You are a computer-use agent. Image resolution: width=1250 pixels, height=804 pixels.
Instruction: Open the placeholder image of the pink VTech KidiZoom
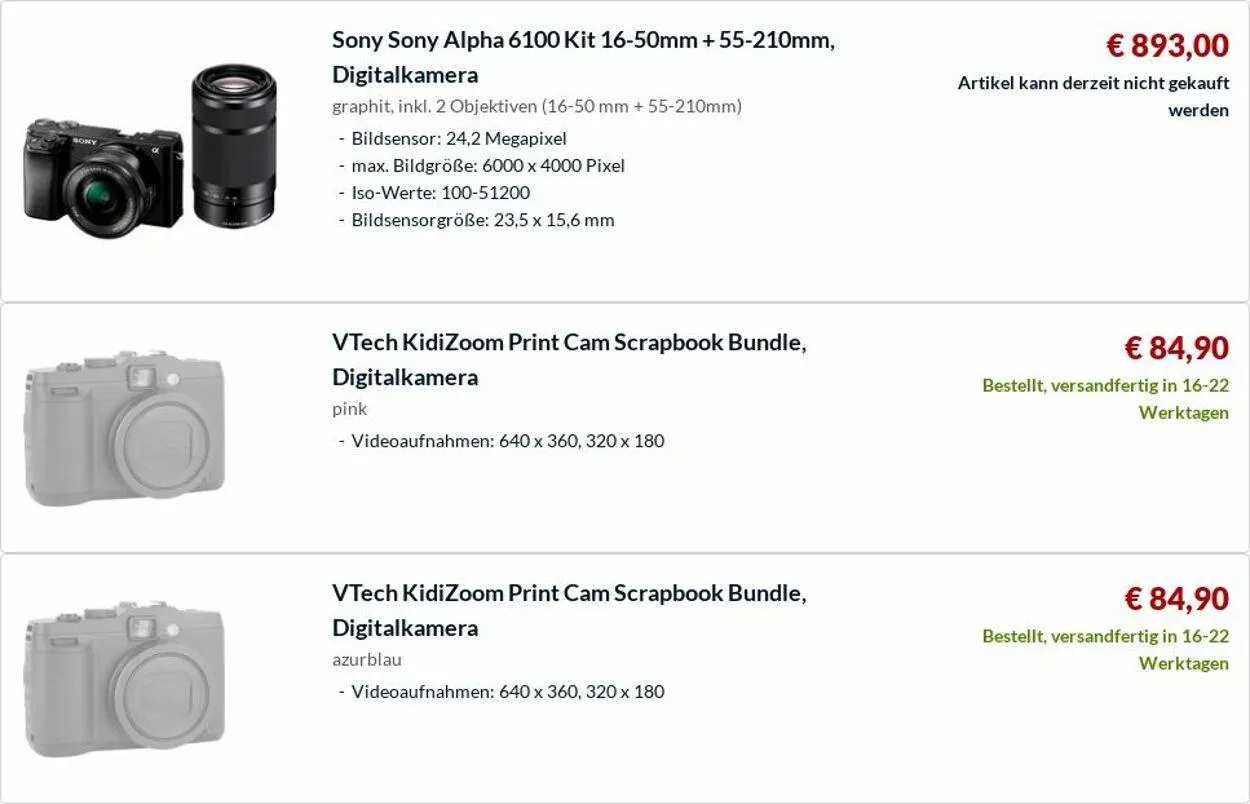pyautogui.click(x=125, y=427)
